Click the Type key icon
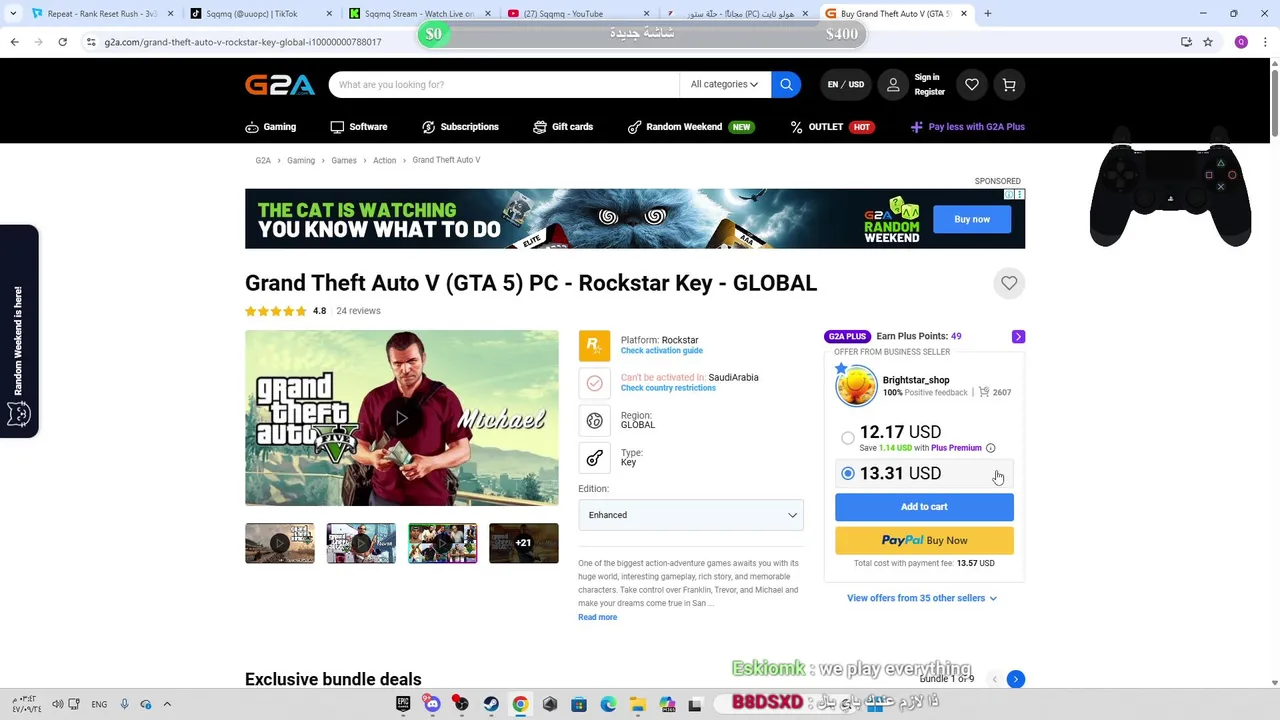Image resolution: width=1280 pixels, height=720 pixels. (594, 458)
